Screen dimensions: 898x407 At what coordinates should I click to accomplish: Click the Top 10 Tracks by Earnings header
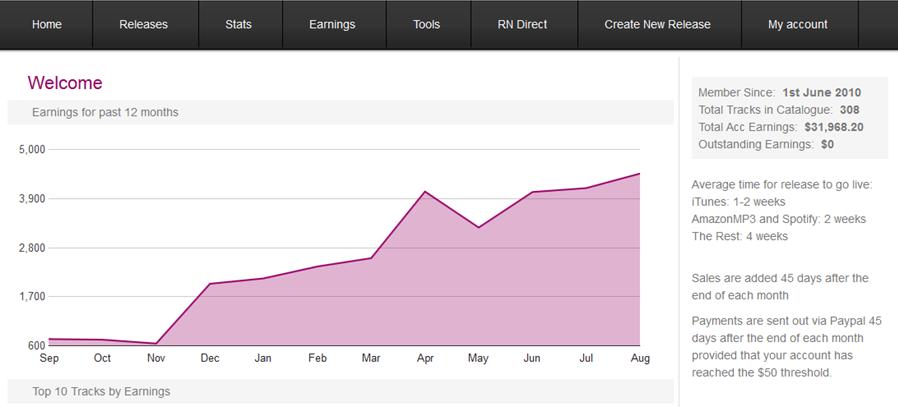[101, 391]
